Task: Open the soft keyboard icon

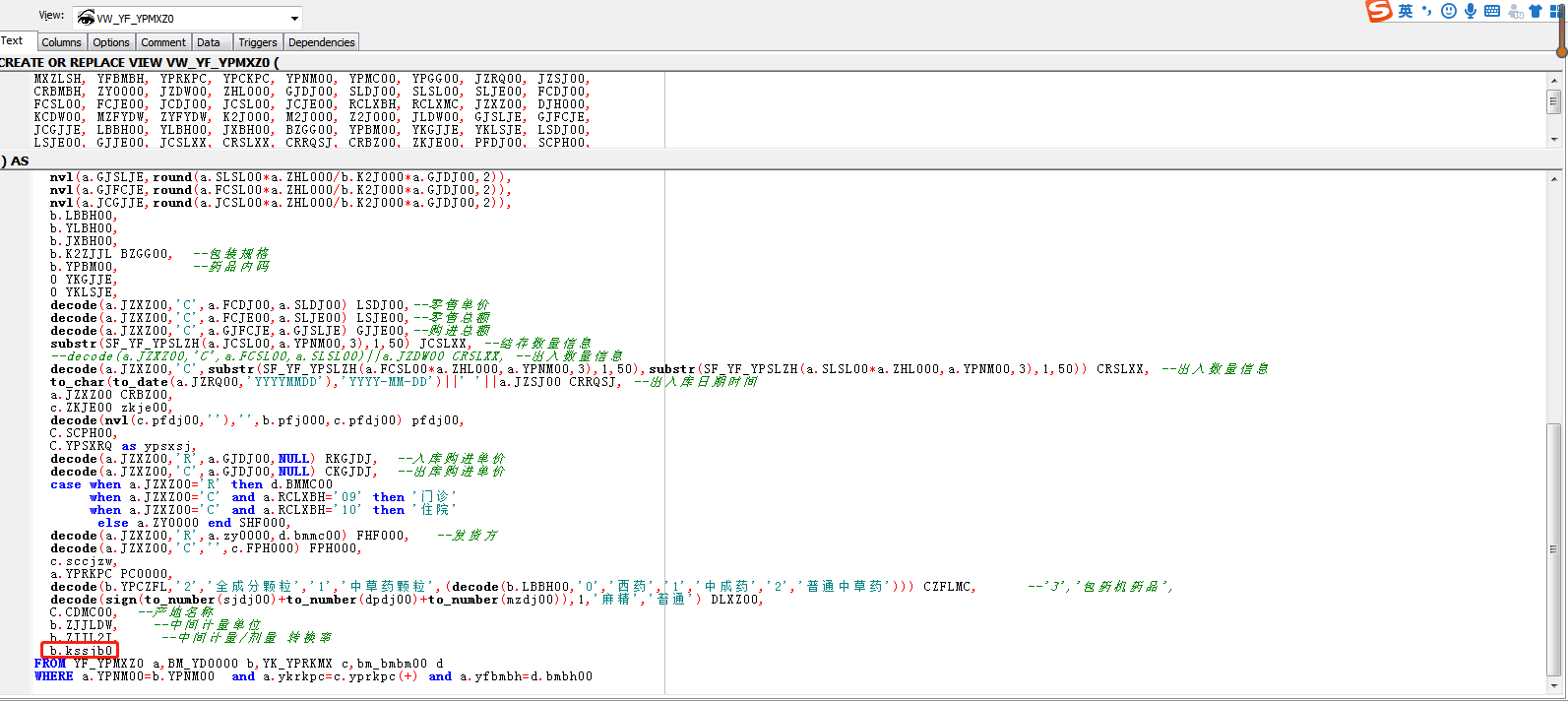Action: point(1492,11)
